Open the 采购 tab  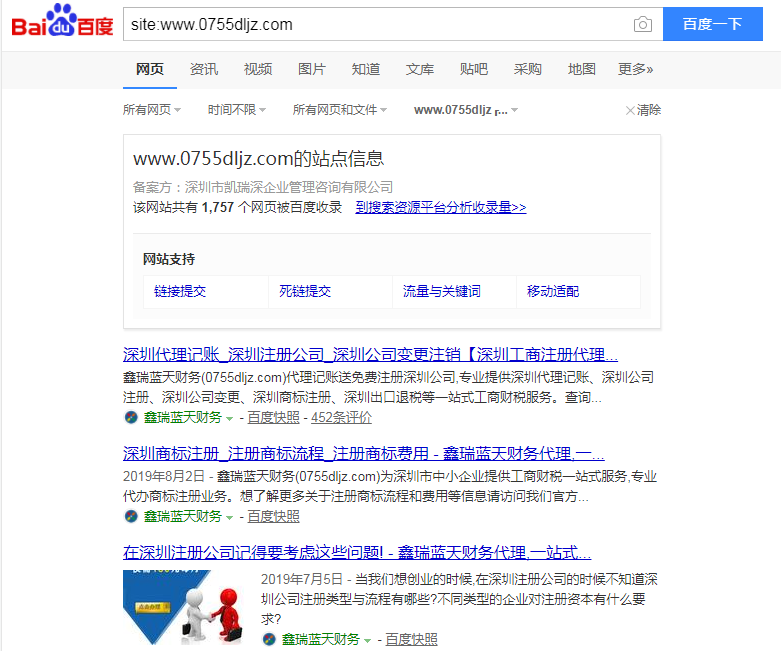(x=527, y=69)
